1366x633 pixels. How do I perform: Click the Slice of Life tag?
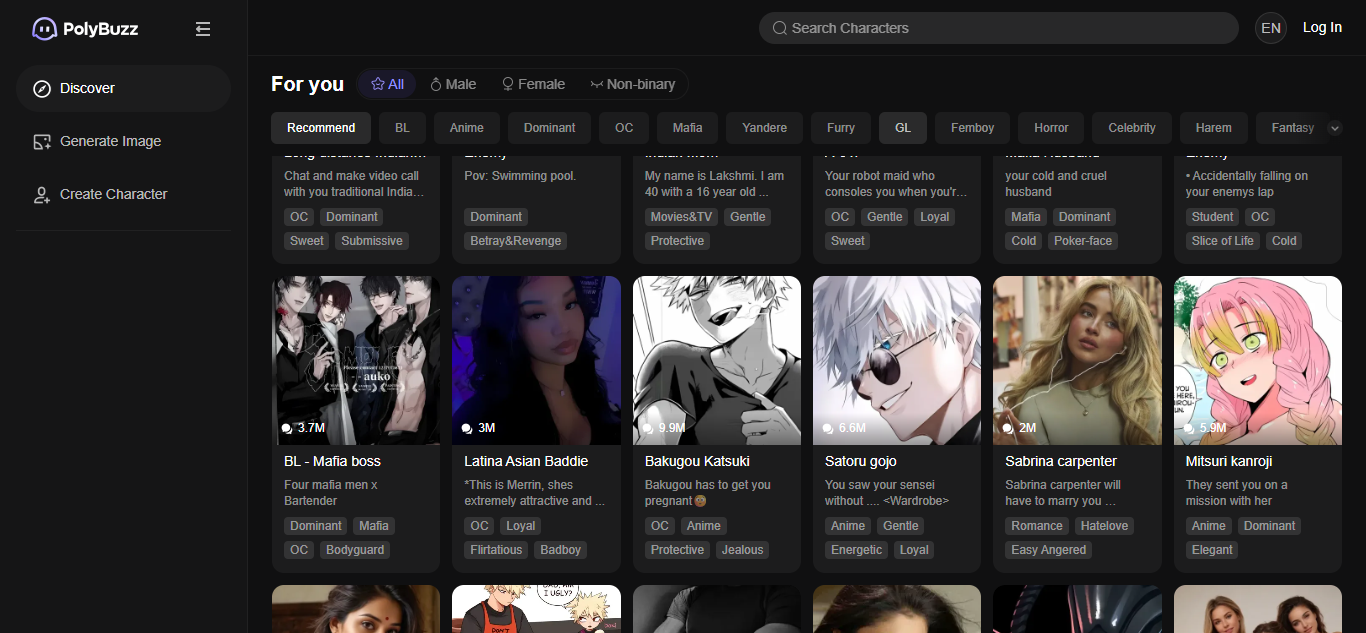pyautogui.click(x=1223, y=241)
